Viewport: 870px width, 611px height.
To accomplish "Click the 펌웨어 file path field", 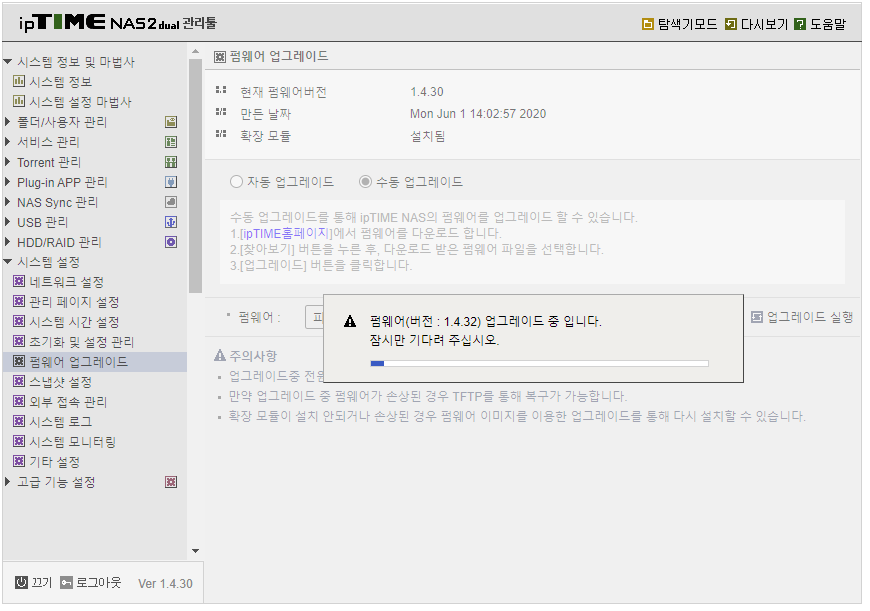I will [315, 317].
